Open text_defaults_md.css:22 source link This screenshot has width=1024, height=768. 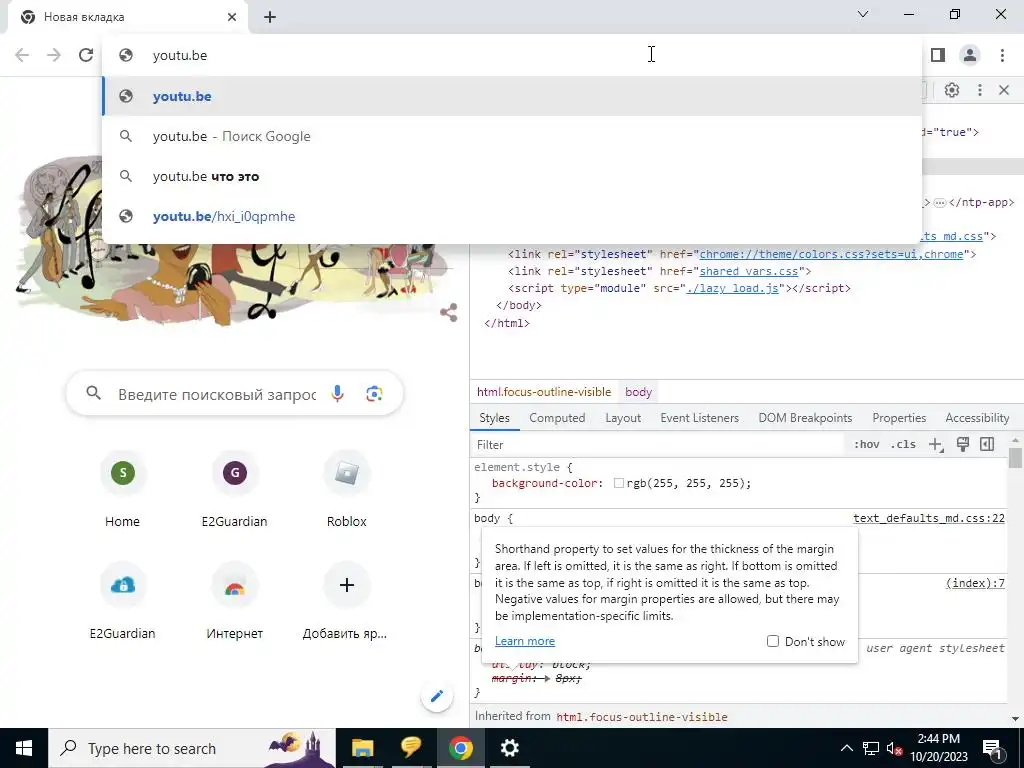click(x=929, y=519)
